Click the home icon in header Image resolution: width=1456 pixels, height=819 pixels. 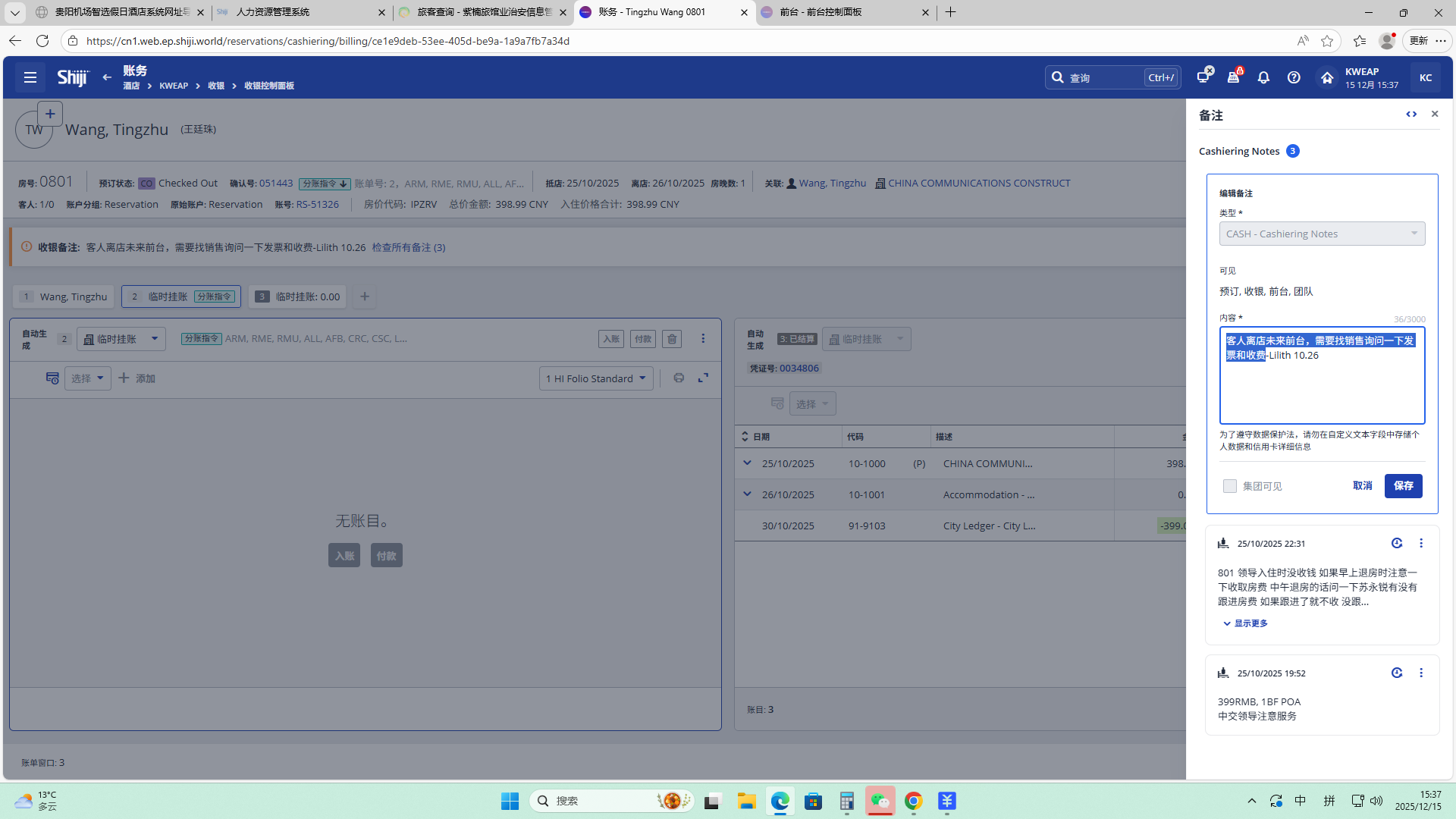(1326, 77)
